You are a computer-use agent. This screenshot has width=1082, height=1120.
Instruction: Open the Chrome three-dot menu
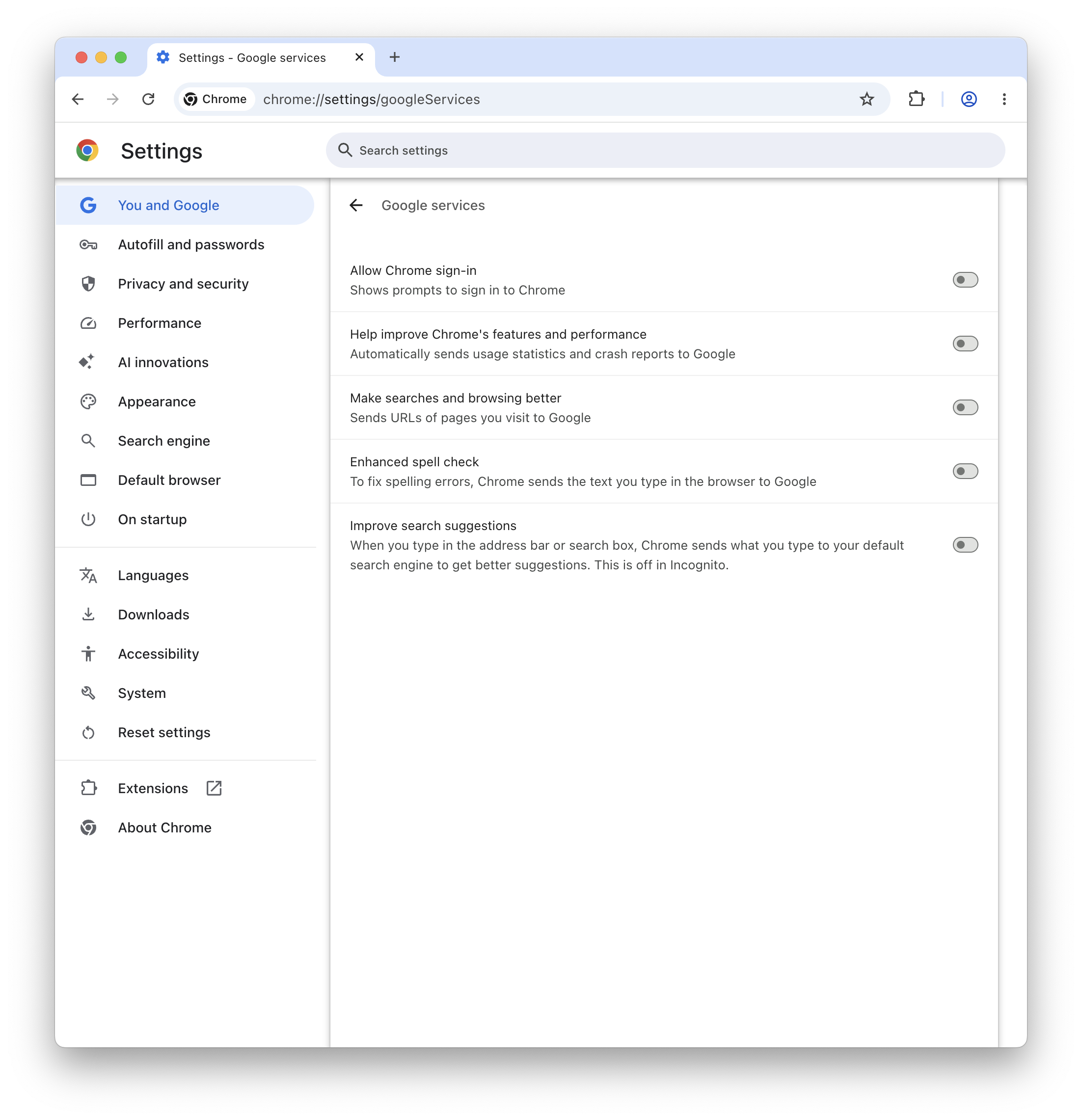pyautogui.click(x=1003, y=100)
